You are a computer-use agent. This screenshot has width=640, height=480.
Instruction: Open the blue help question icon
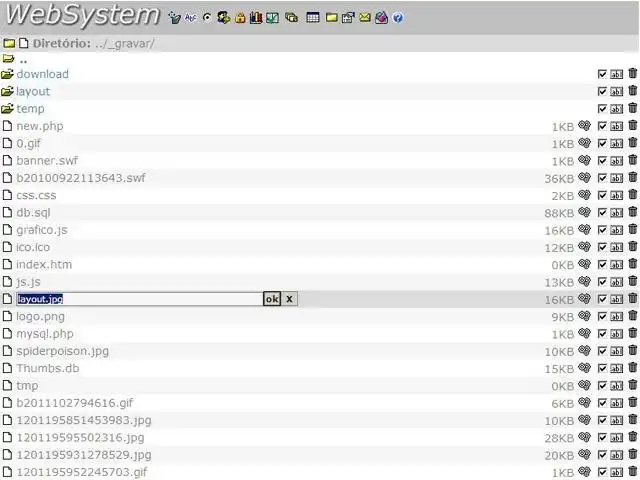(398, 18)
